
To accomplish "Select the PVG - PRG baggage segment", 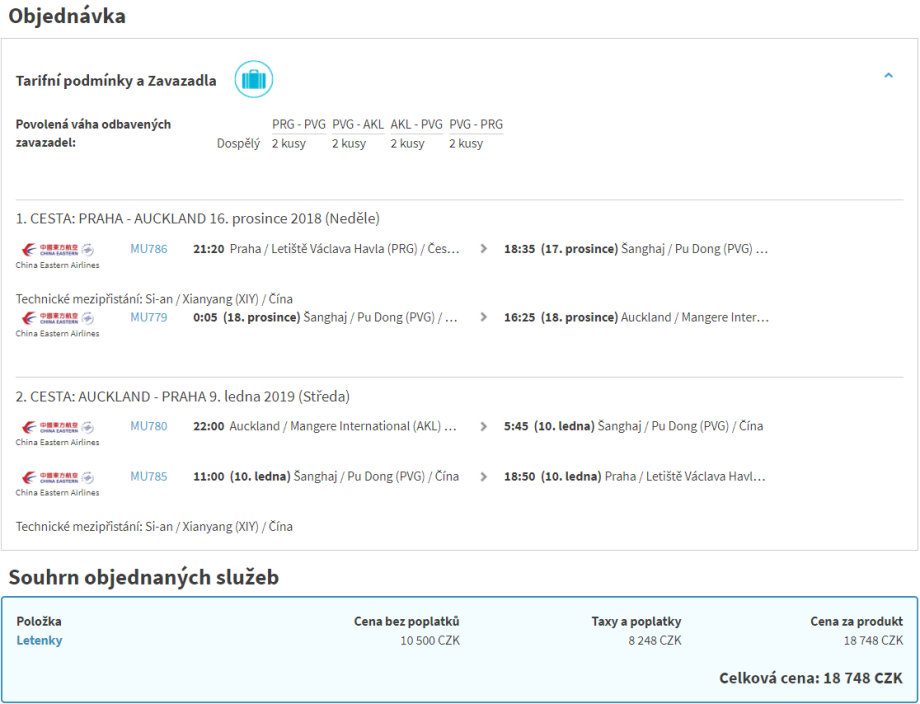I will coord(476,125).
